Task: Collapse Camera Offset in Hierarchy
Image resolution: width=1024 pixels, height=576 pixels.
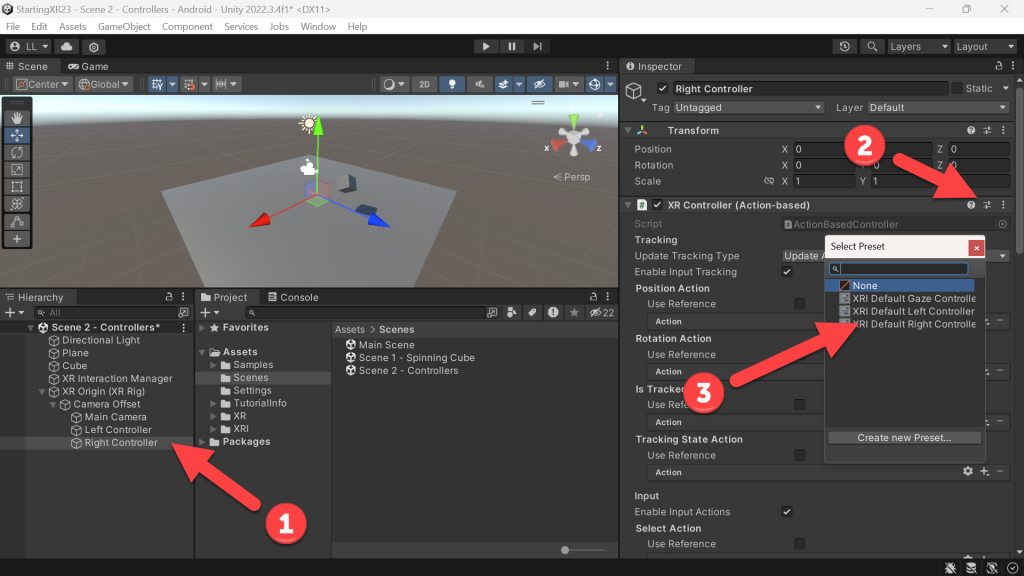Action: click(x=53, y=404)
